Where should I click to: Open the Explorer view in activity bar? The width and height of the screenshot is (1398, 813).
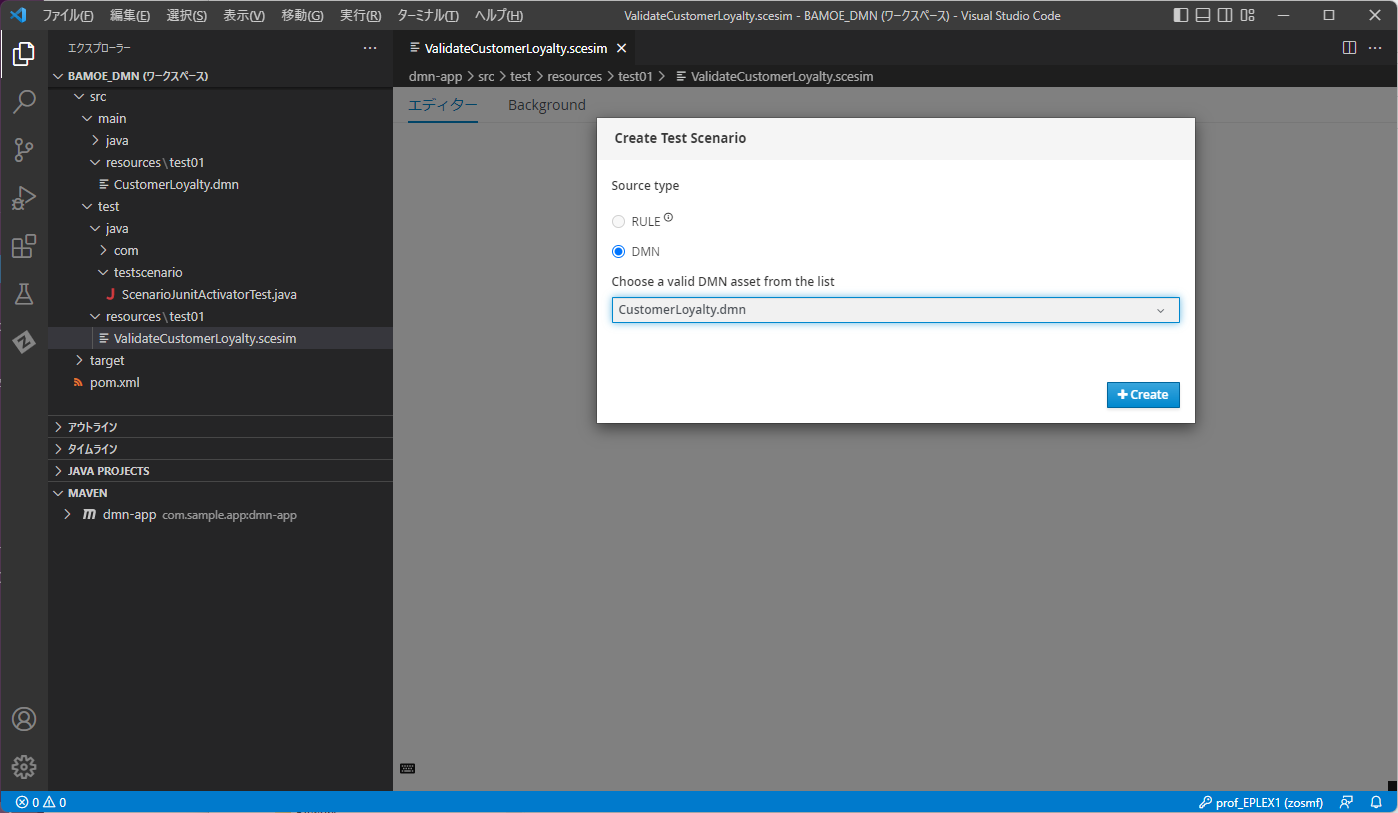coord(24,54)
